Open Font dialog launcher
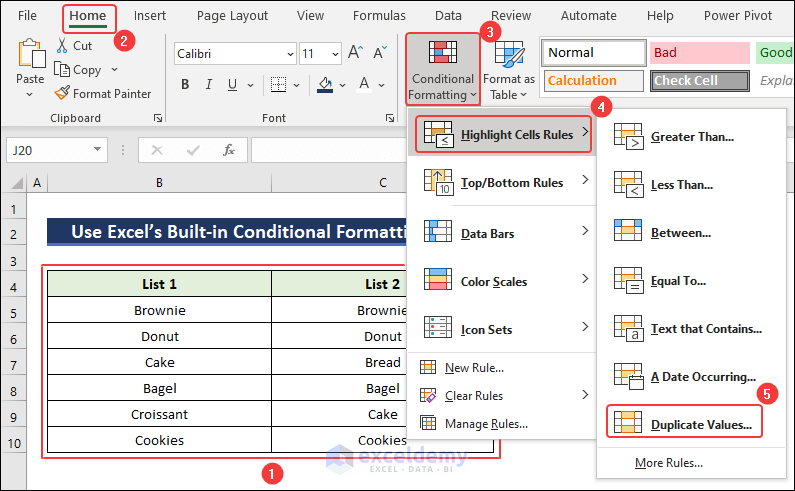This screenshot has height=491, width=795. point(390,118)
